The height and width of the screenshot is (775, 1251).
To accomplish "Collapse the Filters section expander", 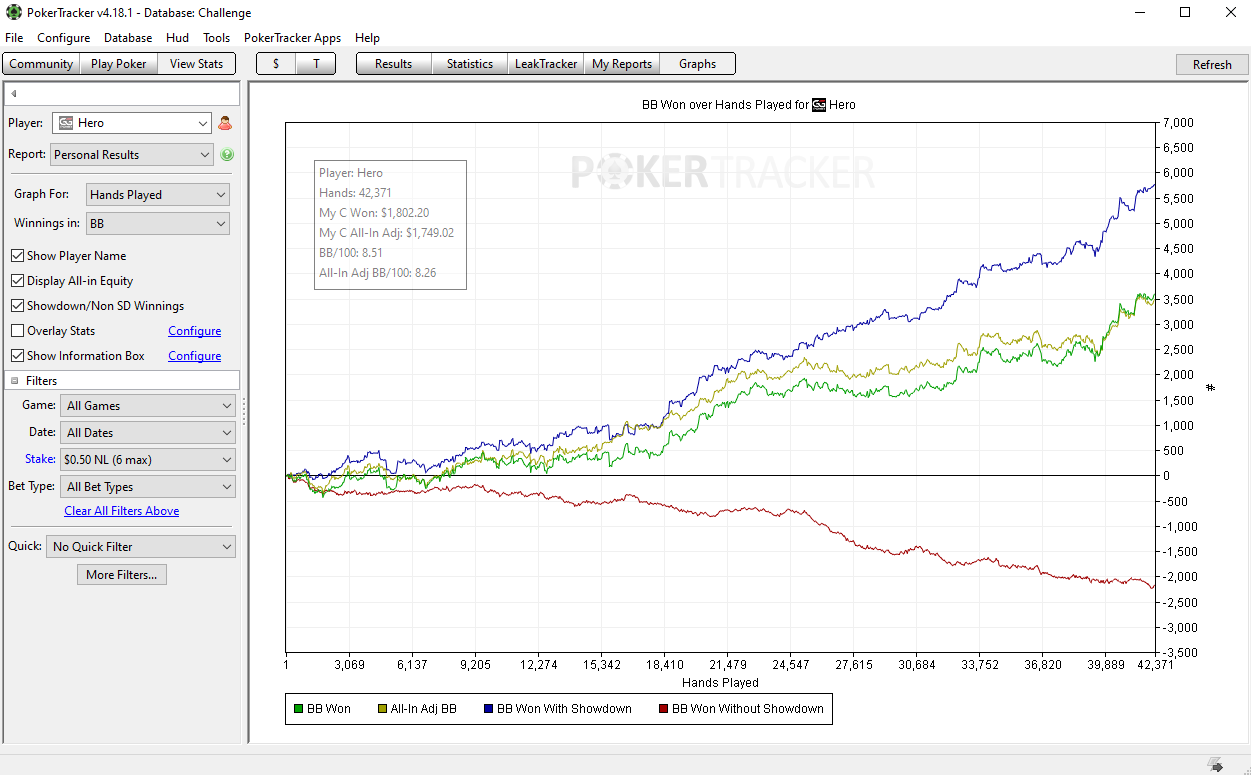I will (x=15, y=381).
